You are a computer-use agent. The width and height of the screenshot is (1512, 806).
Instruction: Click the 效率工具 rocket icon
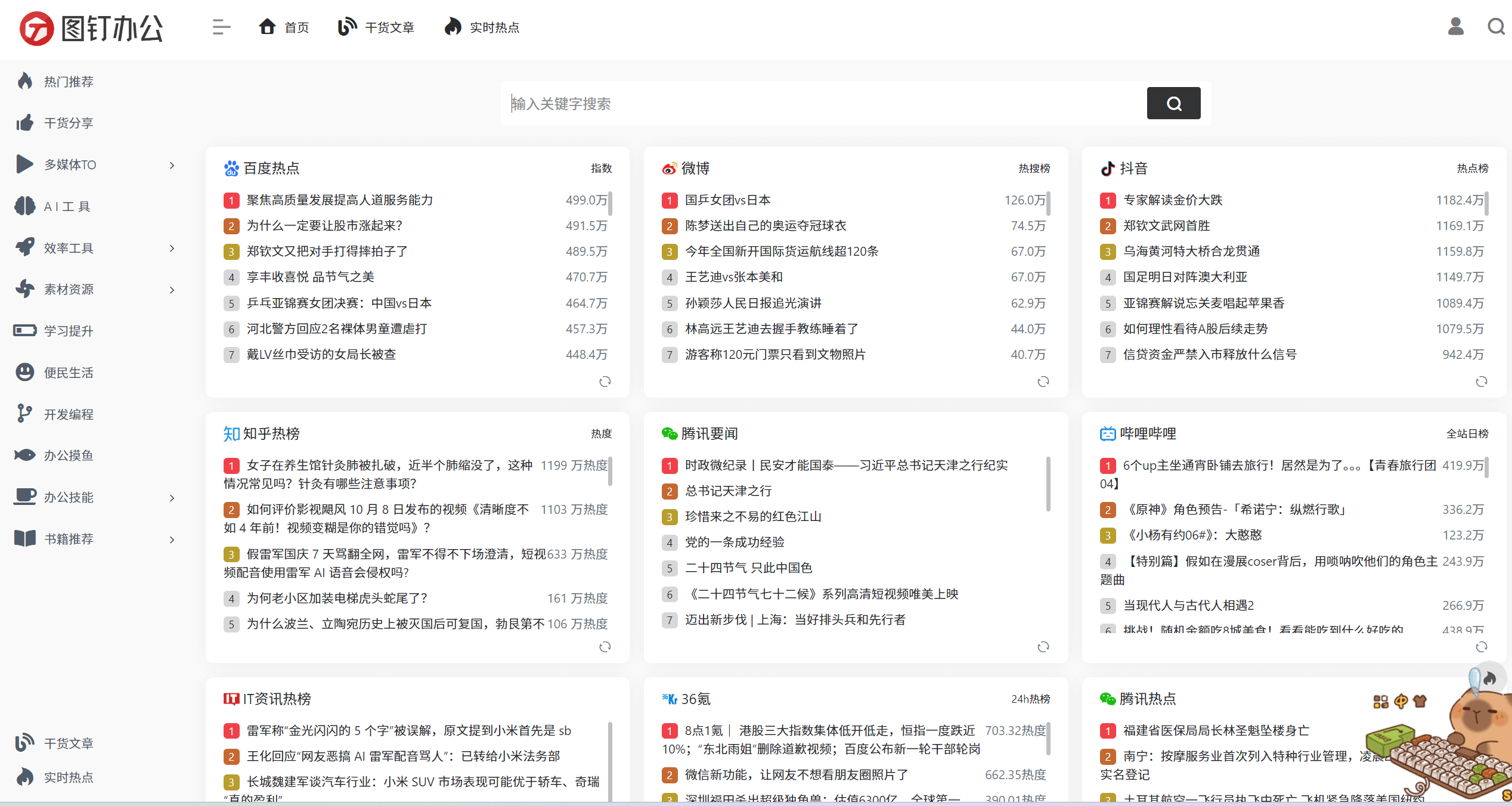coord(25,247)
